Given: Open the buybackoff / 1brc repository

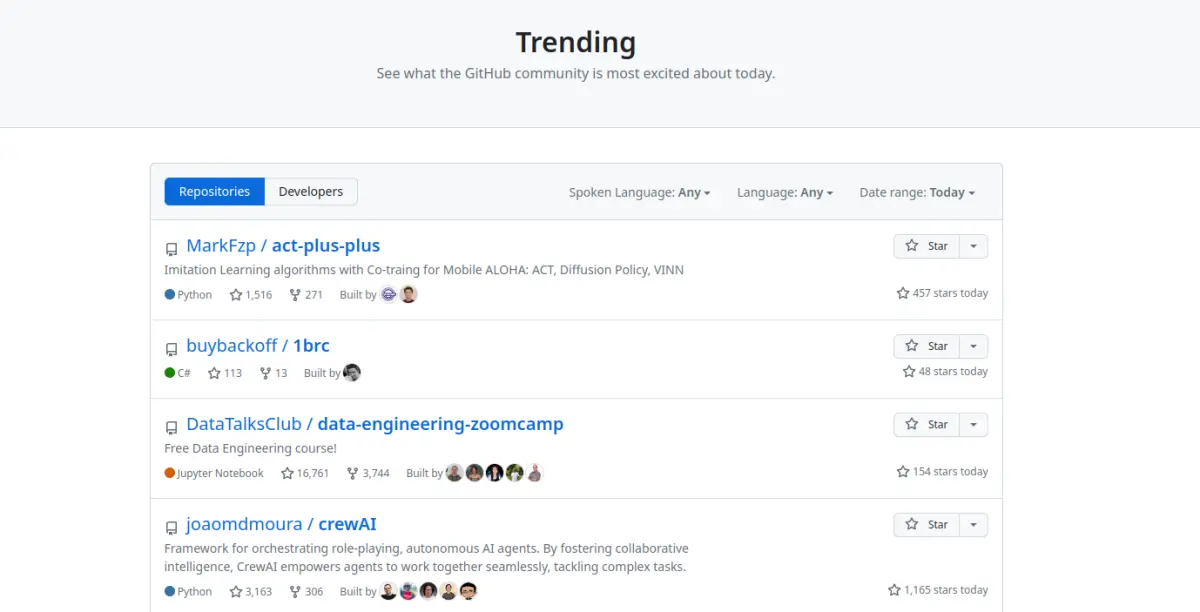Looking at the screenshot, I should 258,346.
